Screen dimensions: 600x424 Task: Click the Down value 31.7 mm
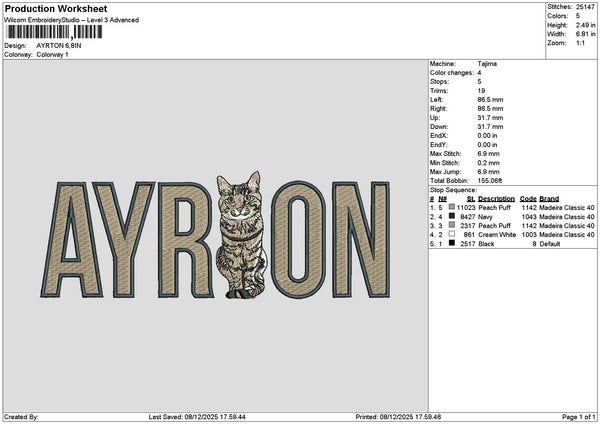490,127
